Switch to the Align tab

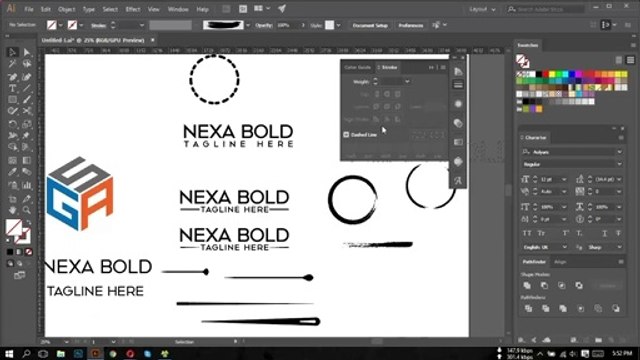pos(560,262)
